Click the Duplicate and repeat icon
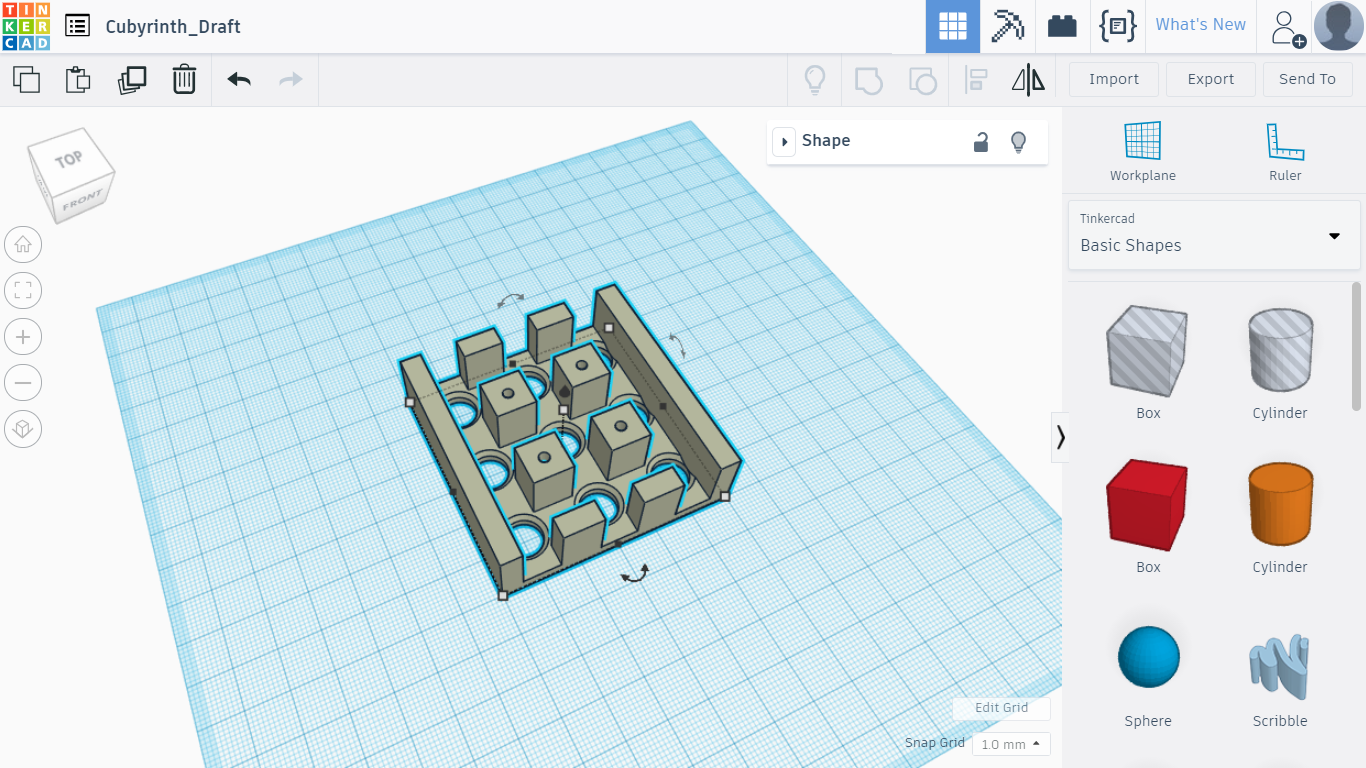The height and width of the screenshot is (768, 1366). (x=131, y=79)
